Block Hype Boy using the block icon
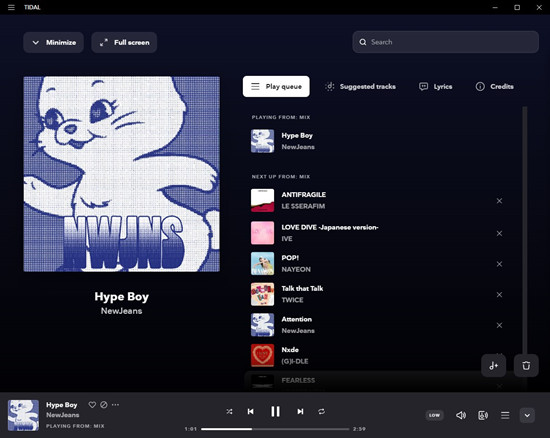550x438 pixels. click(x=104, y=405)
